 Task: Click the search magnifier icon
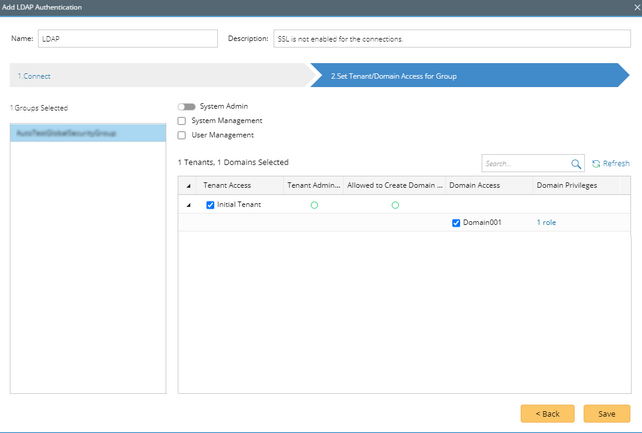click(x=576, y=164)
